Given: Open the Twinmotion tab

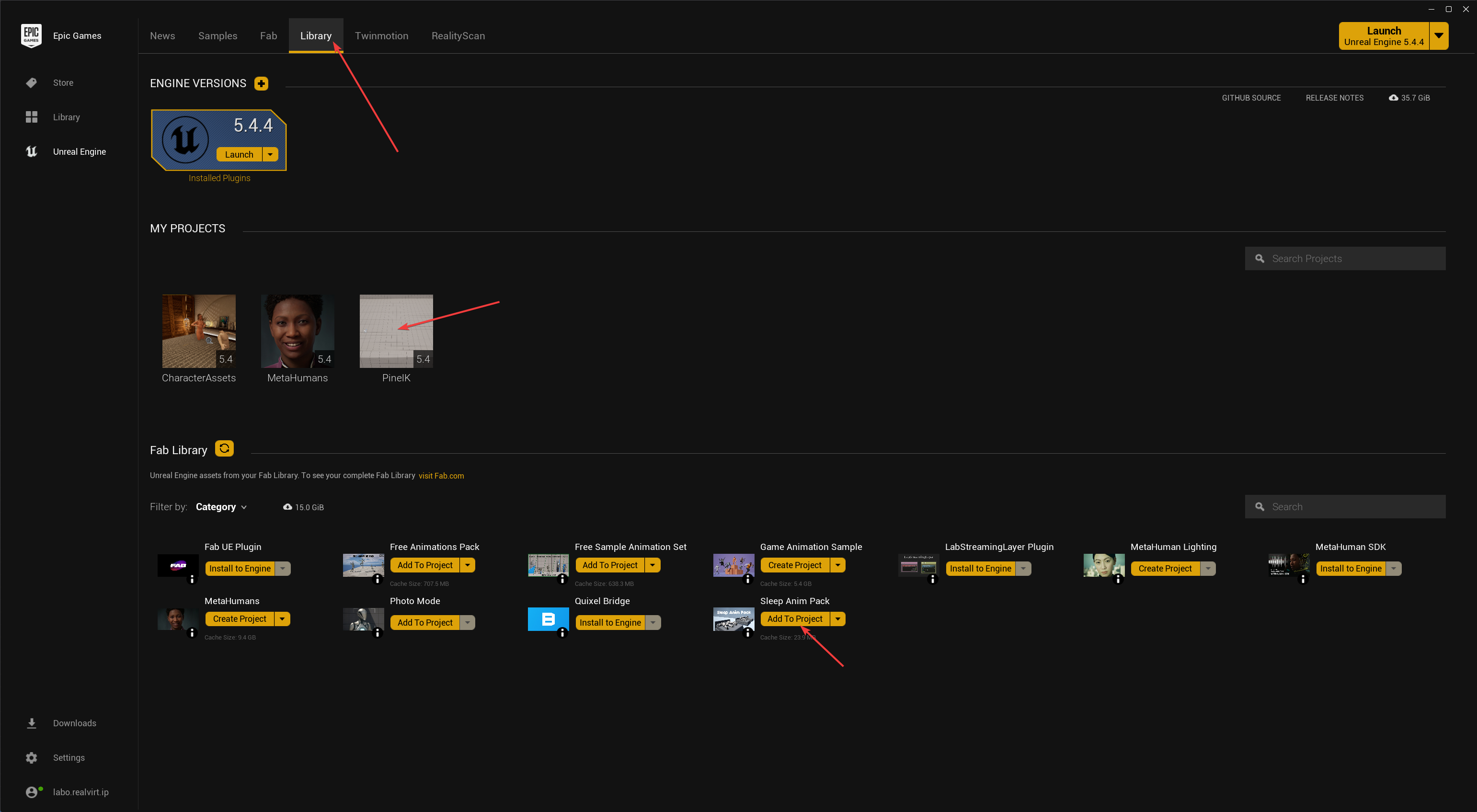Looking at the screenshot, I should coord(382,35).
